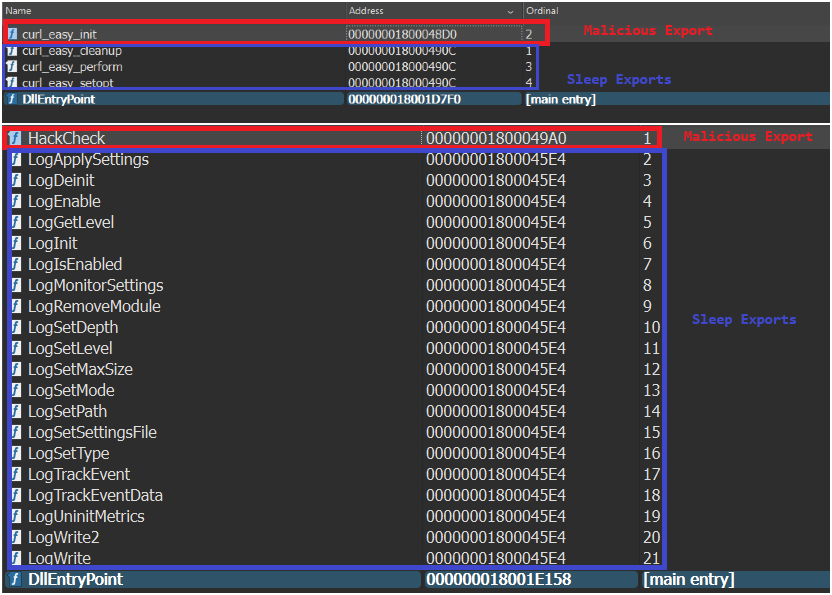
Task: Click ordinal 10 in the LogSetDepth row
Action: coord(651,328)
